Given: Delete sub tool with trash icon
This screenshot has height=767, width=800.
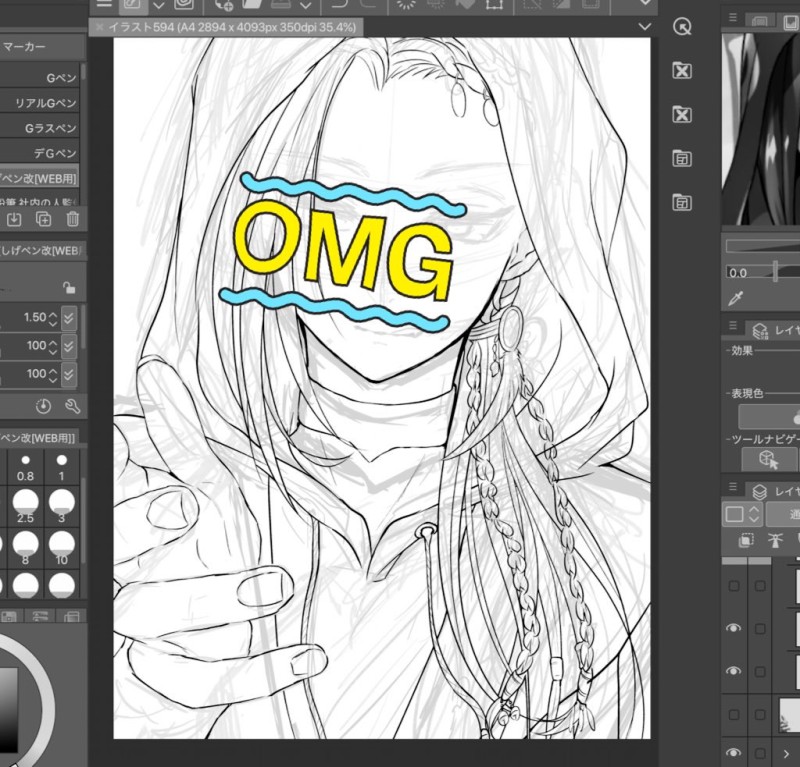Looking at the screenshot, I should tap(72, 219).
